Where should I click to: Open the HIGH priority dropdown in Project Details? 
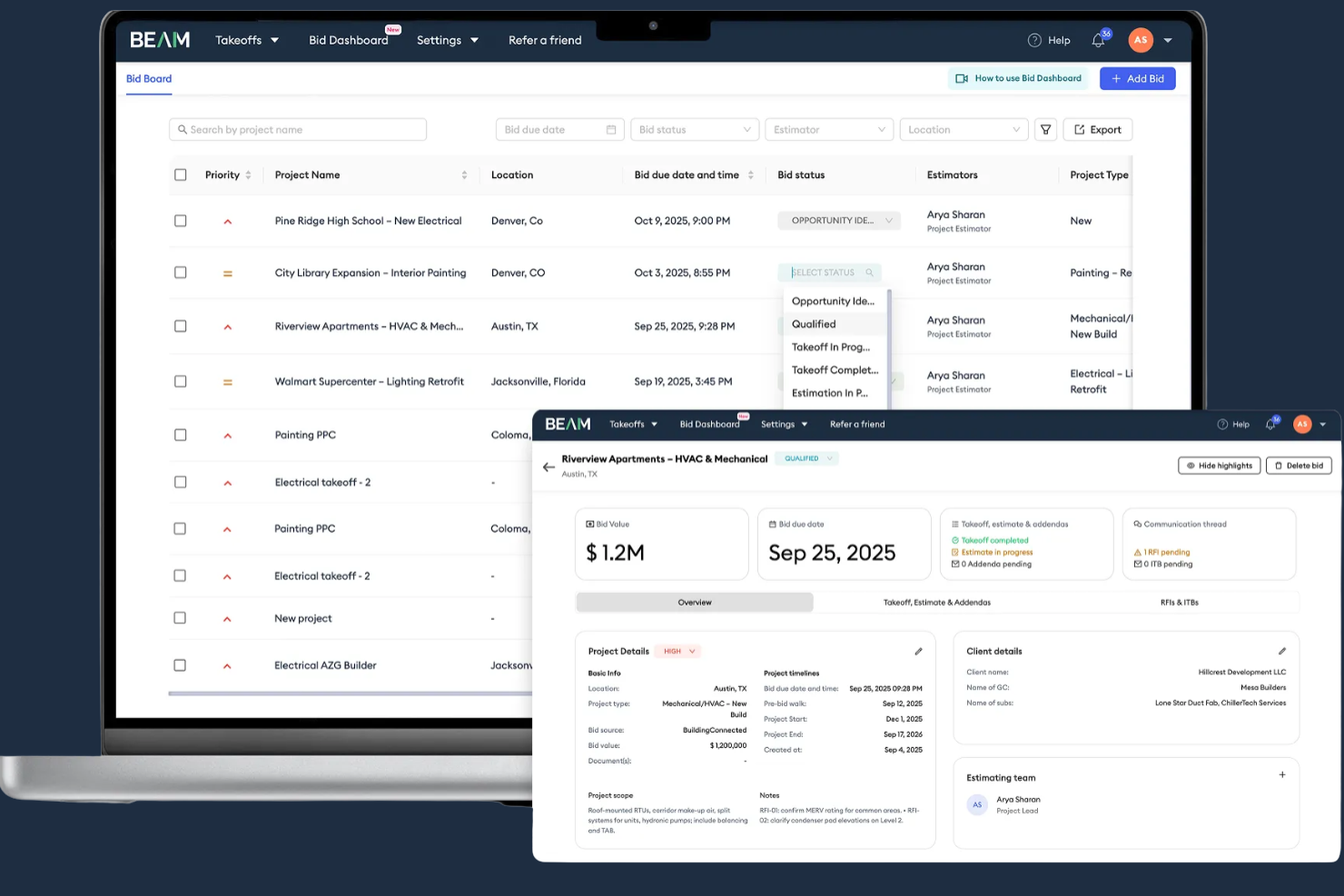coord(677,651)
